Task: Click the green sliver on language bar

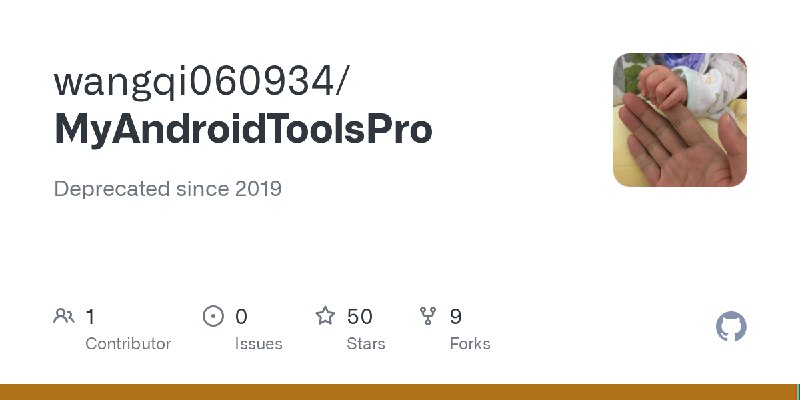Action: (x=798, y=392)
